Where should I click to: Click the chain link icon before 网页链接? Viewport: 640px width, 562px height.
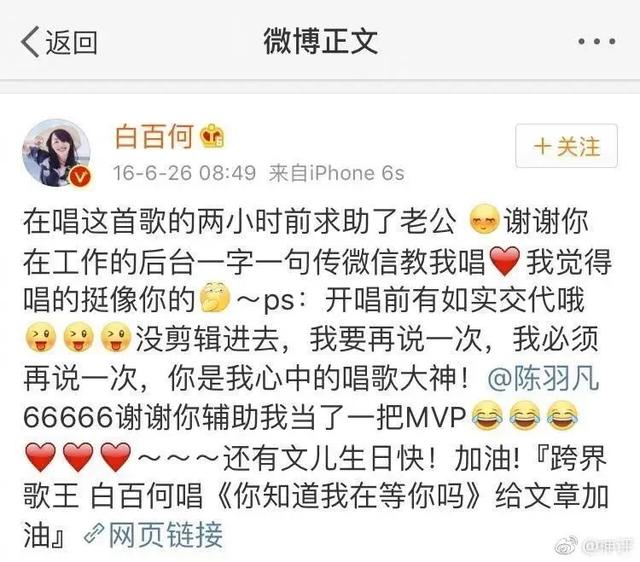[94, 534]
